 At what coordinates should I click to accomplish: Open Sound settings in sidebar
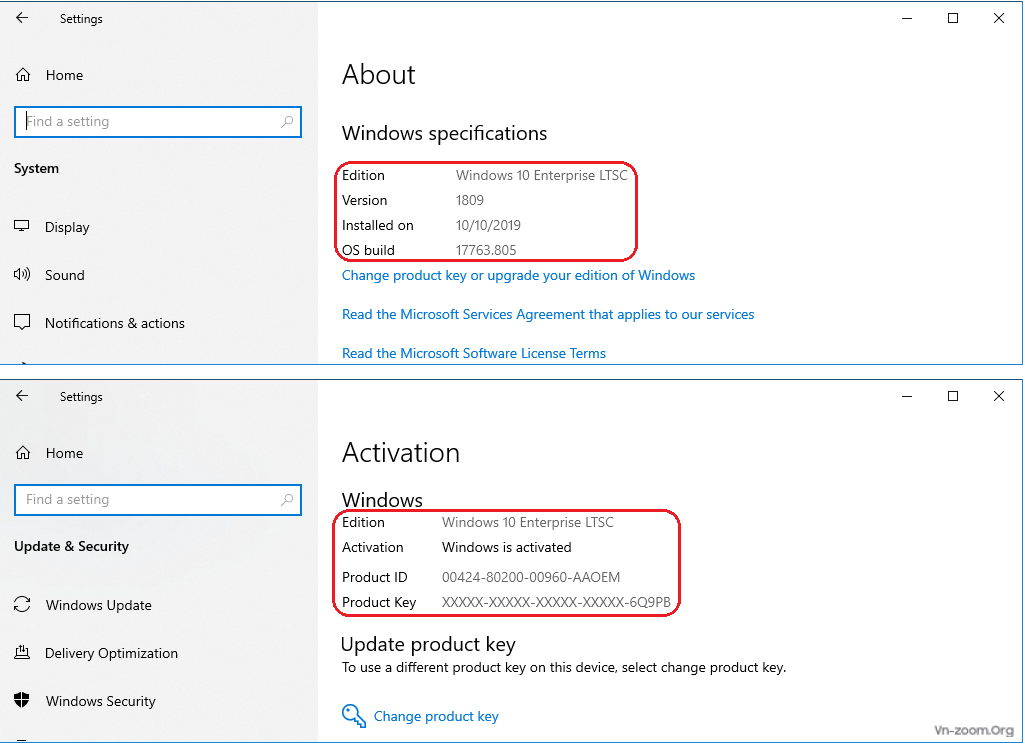pyautogui.click(x=65, y=275)
